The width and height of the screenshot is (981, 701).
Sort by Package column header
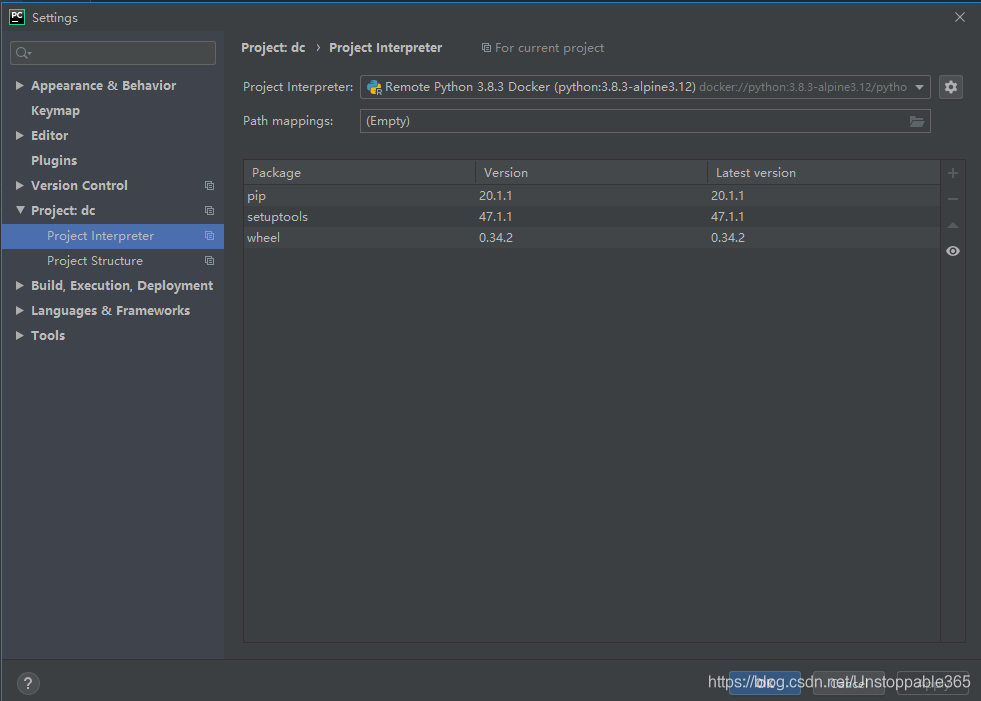[x=360, y=173]
